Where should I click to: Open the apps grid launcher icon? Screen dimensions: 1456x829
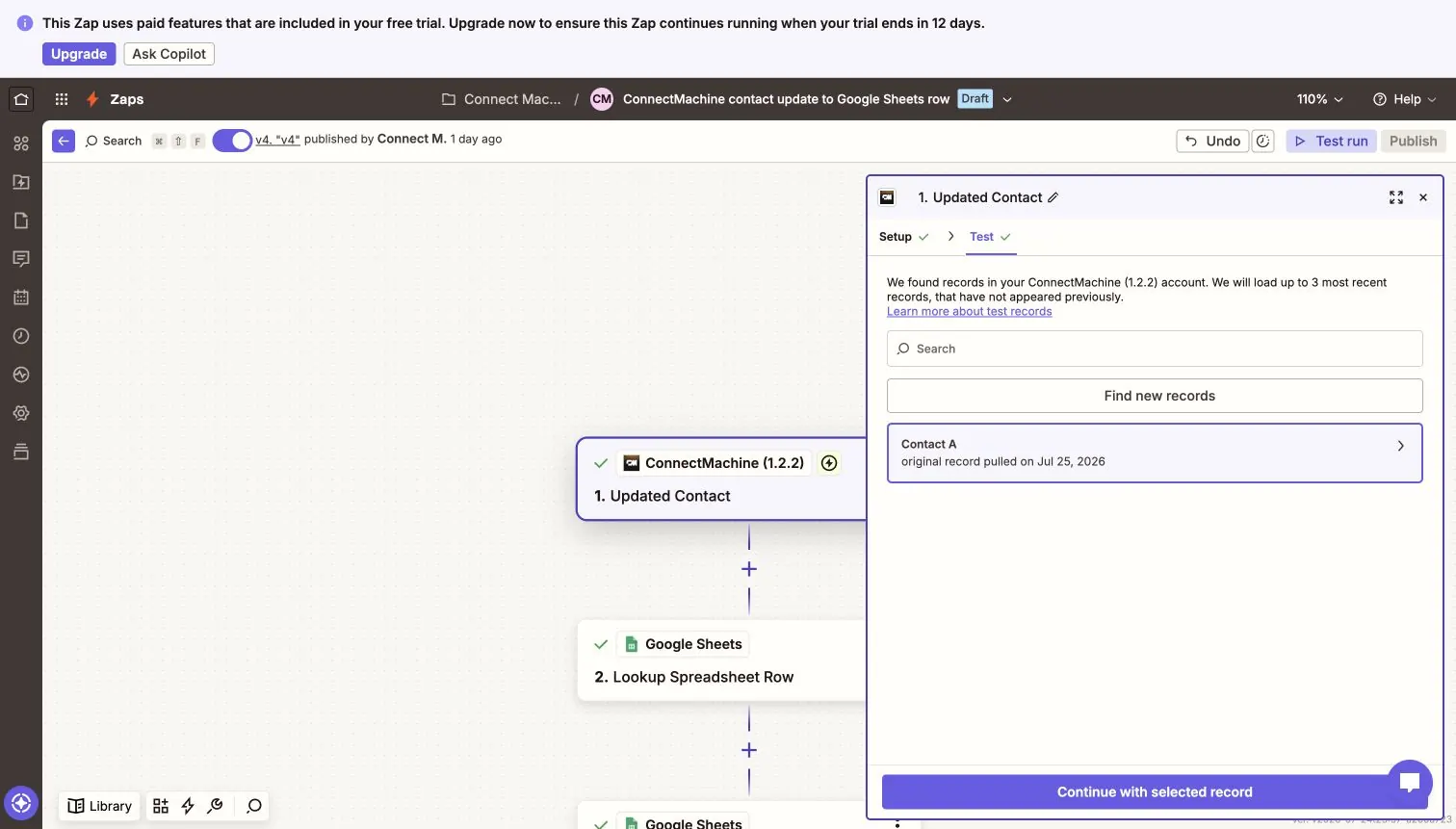click(x=62, y=99)
